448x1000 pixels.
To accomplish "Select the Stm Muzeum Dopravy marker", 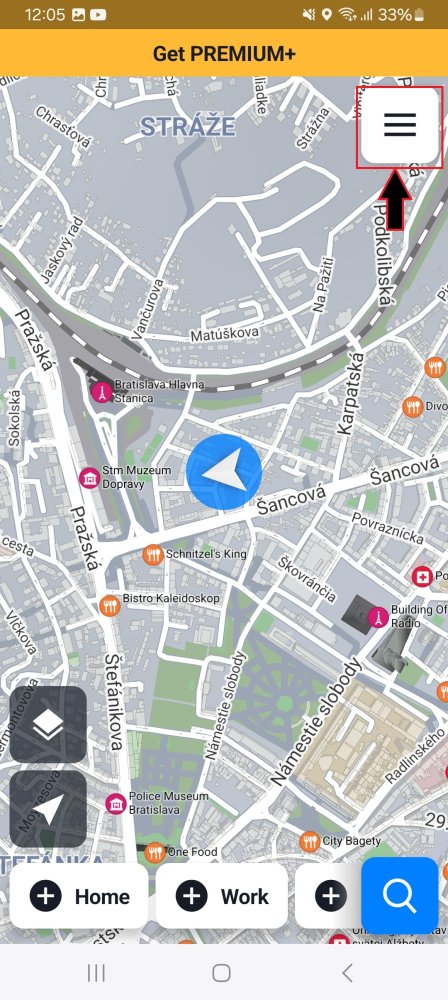I will click(89, 478).
